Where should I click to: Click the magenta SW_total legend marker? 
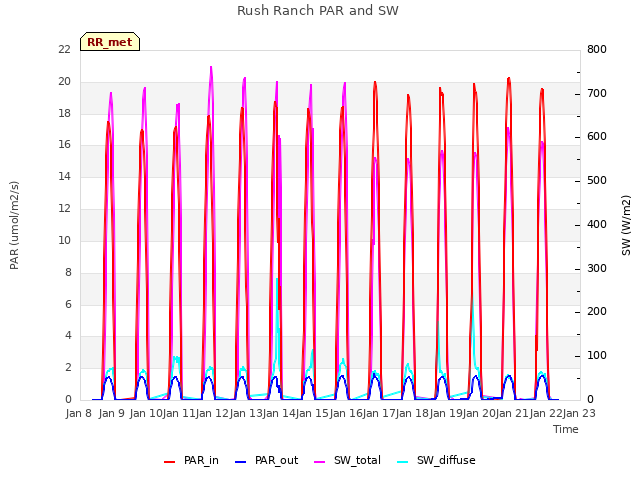[320, 462]
